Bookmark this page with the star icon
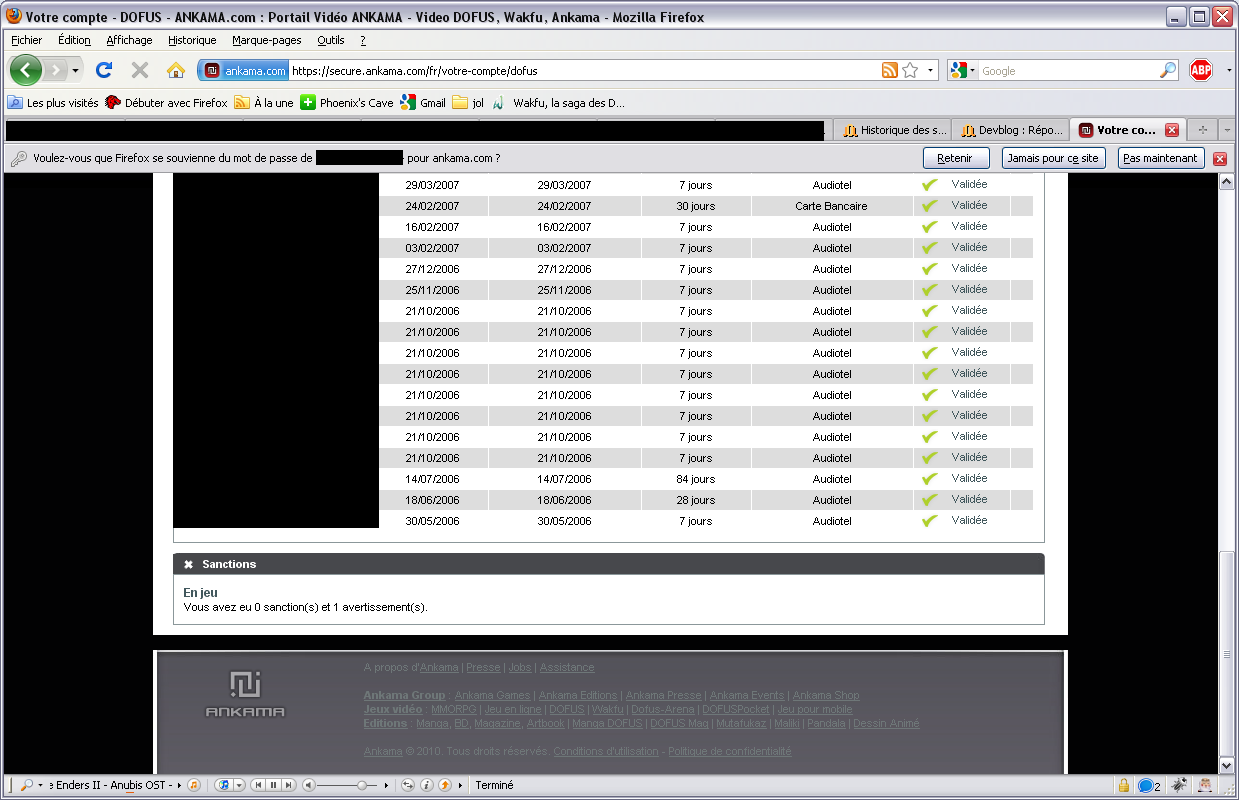This screenshot has width=1239, height=800. coord(910,70)
